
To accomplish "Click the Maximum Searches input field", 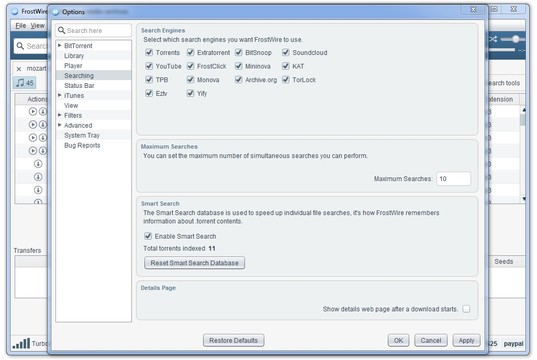I will pos(453,179).
